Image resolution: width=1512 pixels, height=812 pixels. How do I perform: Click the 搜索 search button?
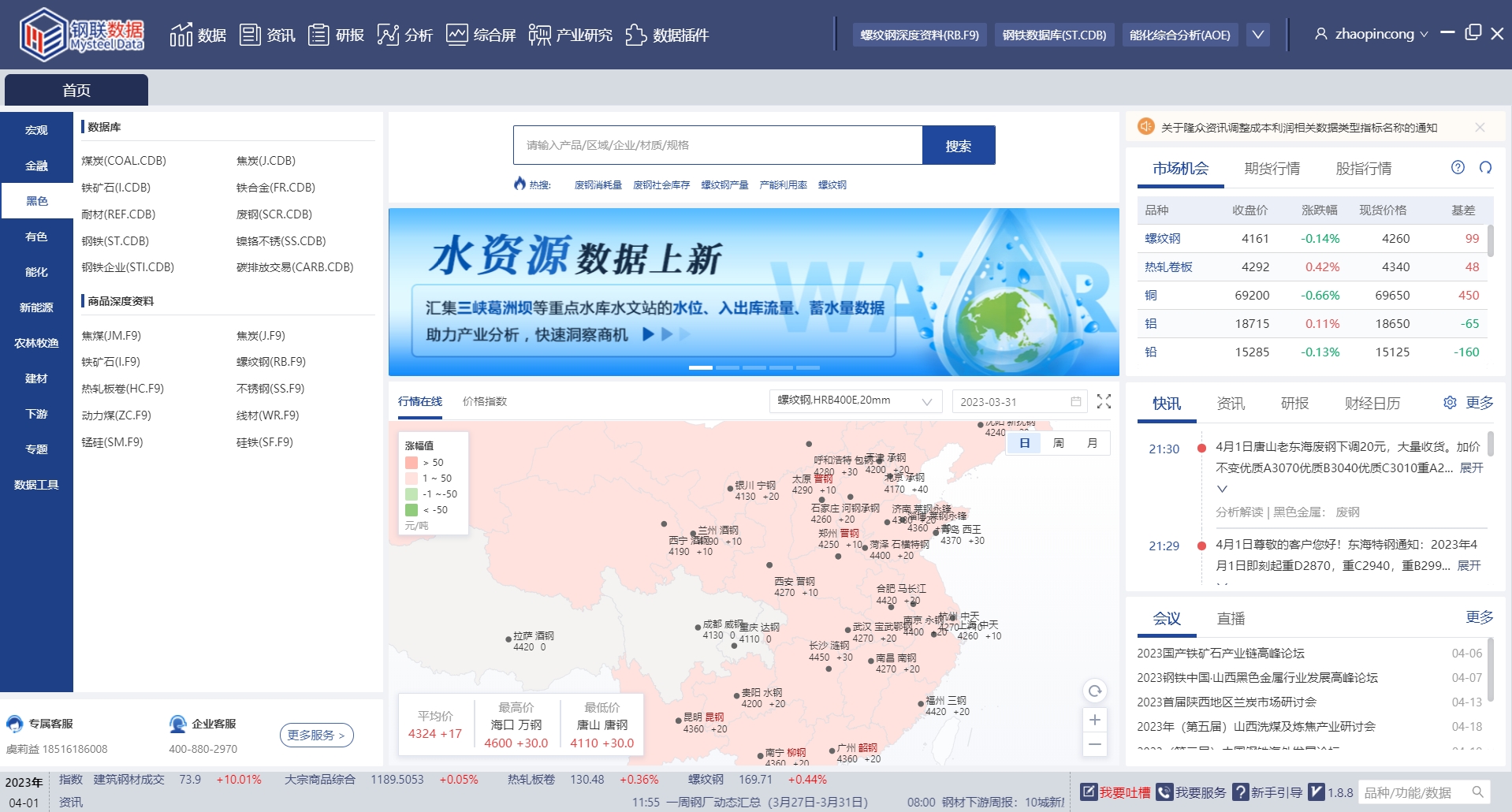[959, 145]
